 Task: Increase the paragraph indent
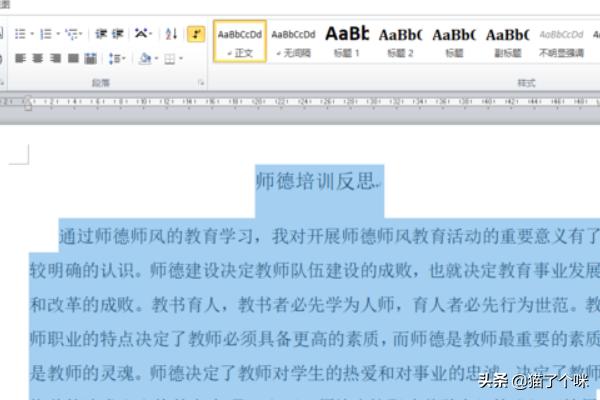(x=117, y=34)
